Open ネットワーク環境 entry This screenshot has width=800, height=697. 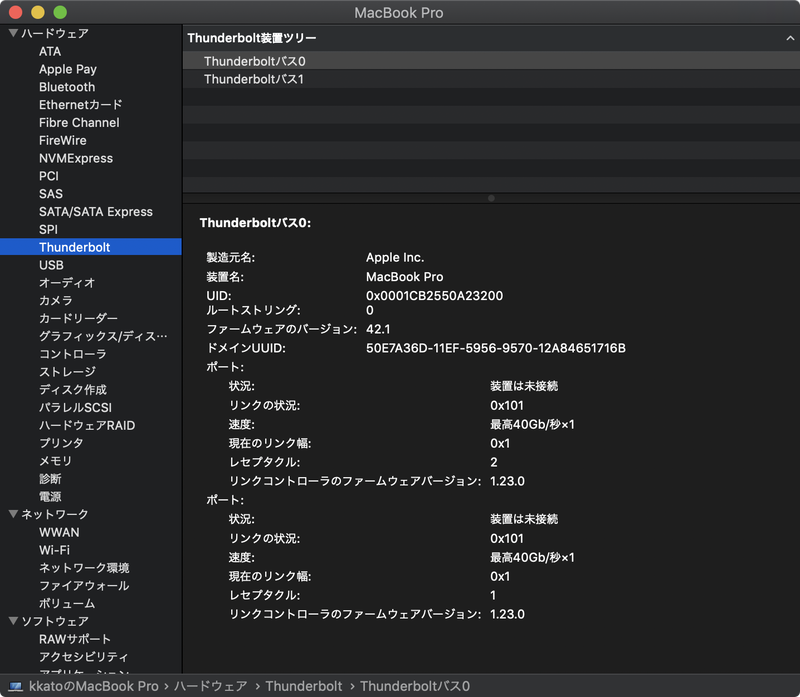click(x=84, y=568)
